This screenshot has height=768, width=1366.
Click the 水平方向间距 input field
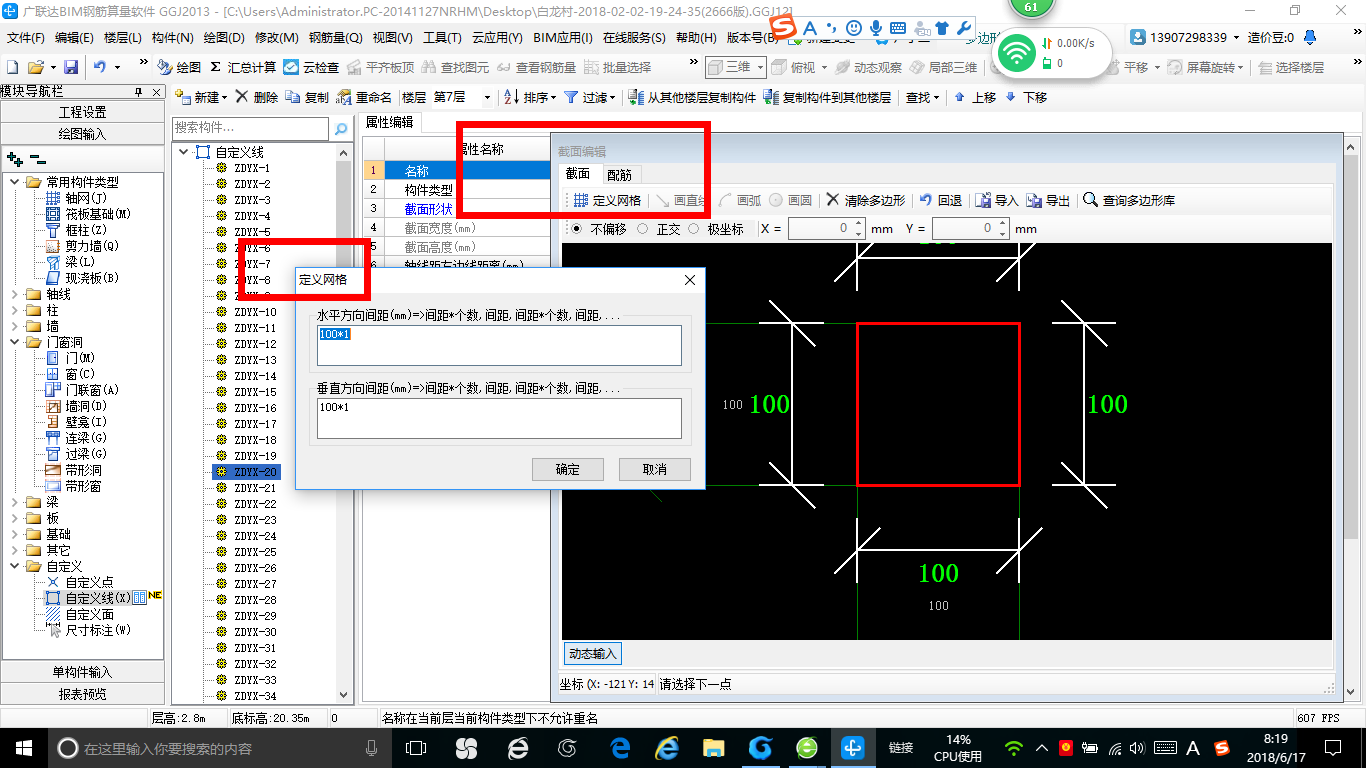pos(499,345)
